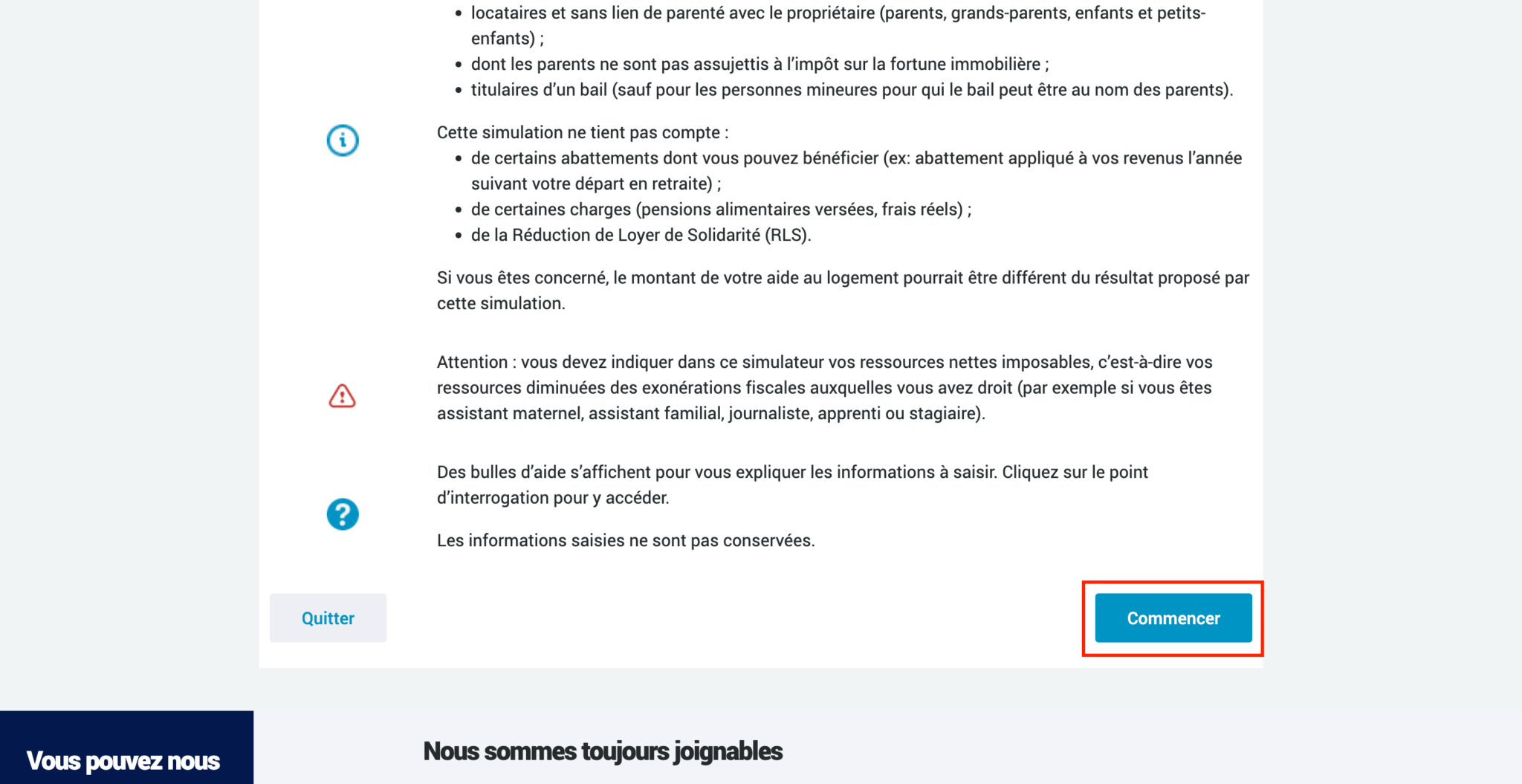Click the 'cette simulation.' line ending the paragraph

coord(501,303)
